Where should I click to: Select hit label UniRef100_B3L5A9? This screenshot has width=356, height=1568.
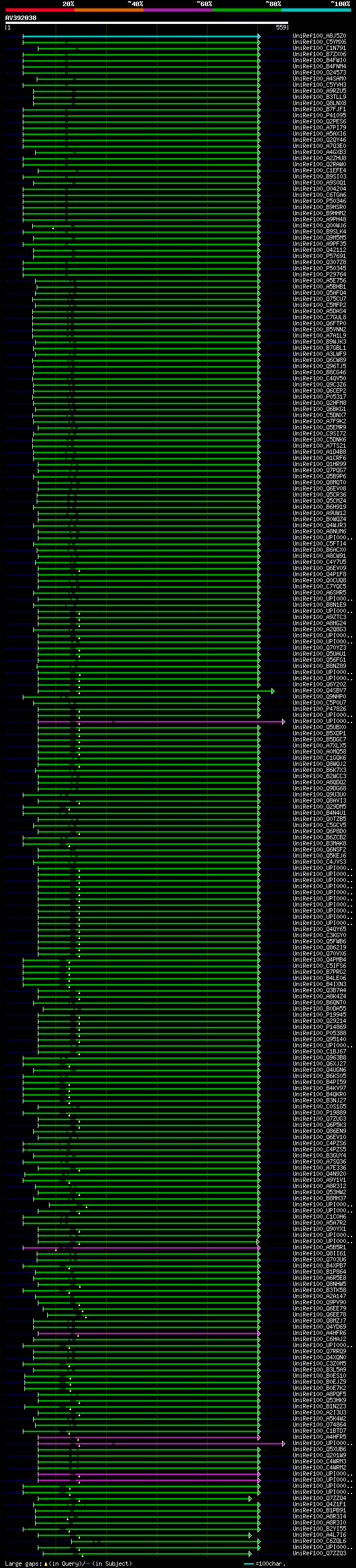319,1369
